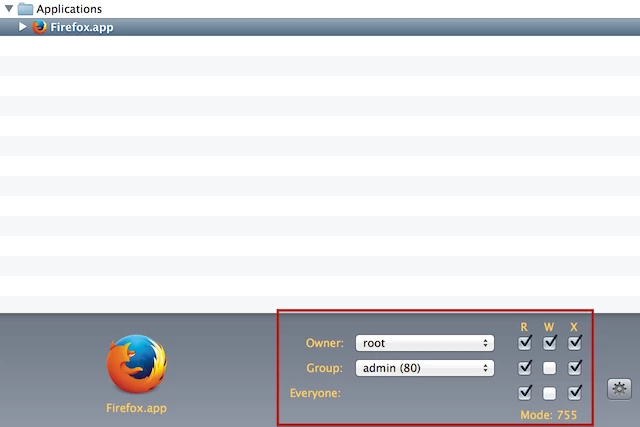Toggle Group execute permission checkbox
The height and width of the screenshot is (427, 640).
click(575, 367)
